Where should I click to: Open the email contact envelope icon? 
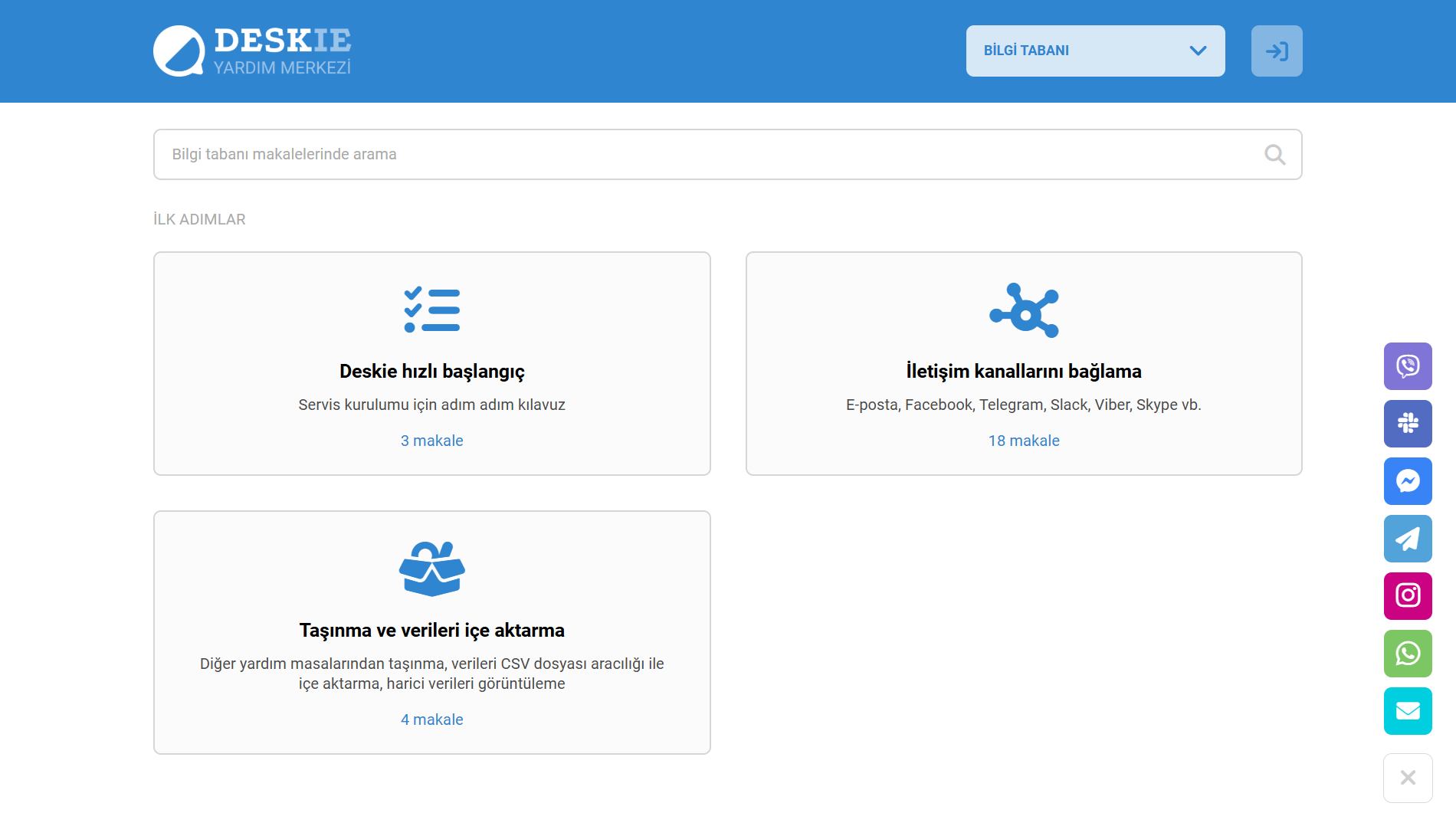coord(1408,711)
